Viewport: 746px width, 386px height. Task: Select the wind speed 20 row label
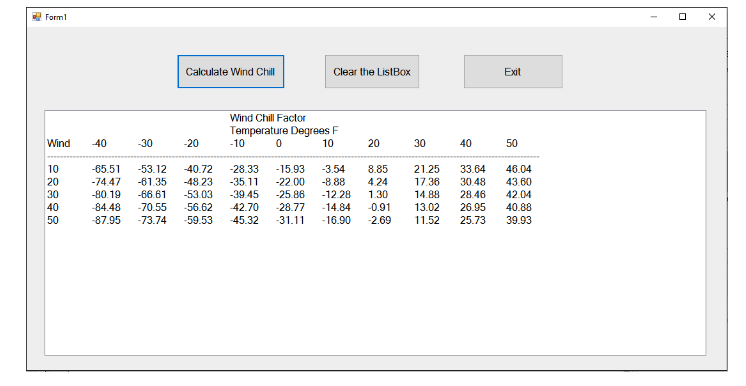point(53,182)
